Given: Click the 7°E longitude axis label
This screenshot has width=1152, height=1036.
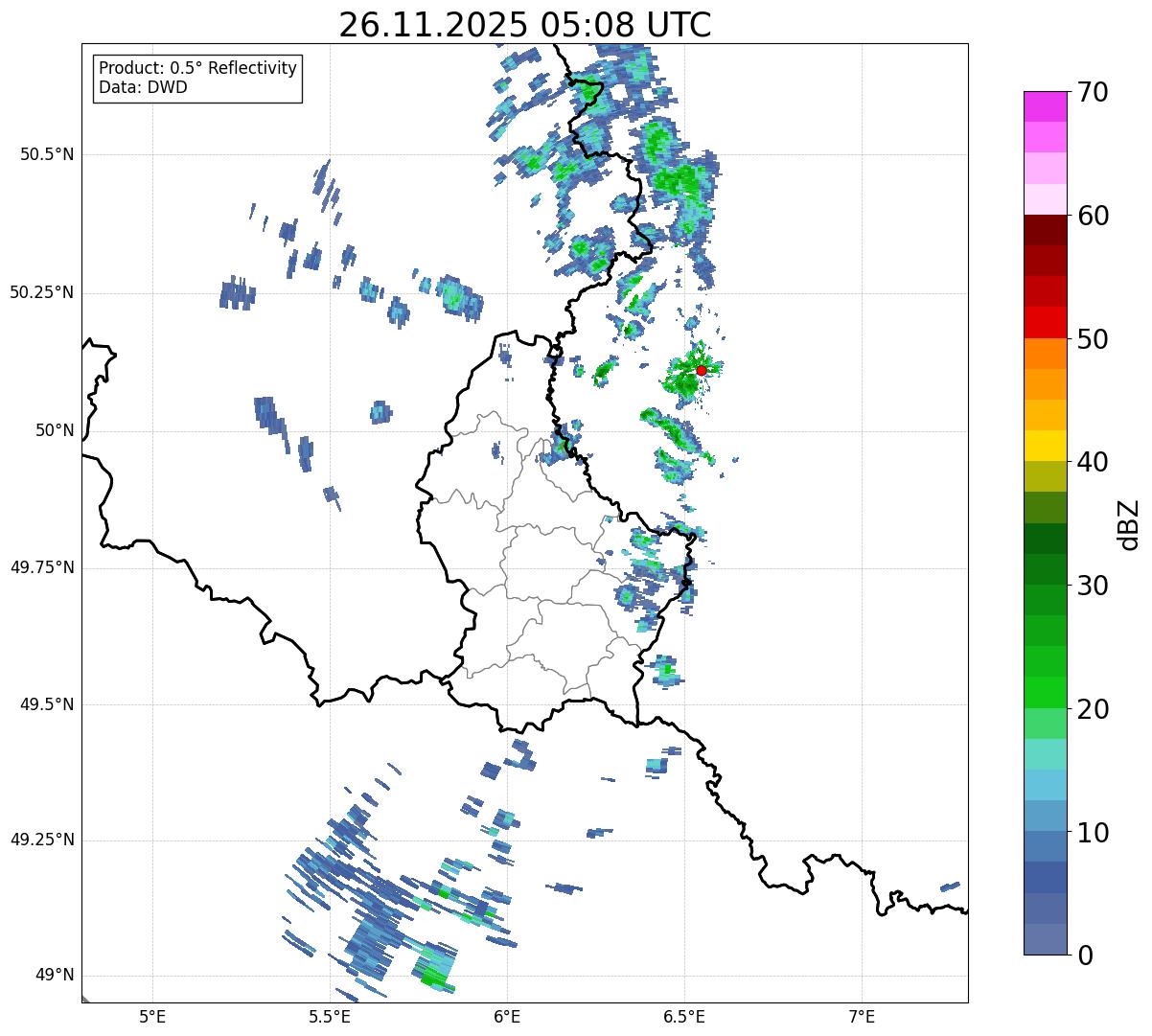Looking at the screenshot, I should click(x=862, y=1016).
